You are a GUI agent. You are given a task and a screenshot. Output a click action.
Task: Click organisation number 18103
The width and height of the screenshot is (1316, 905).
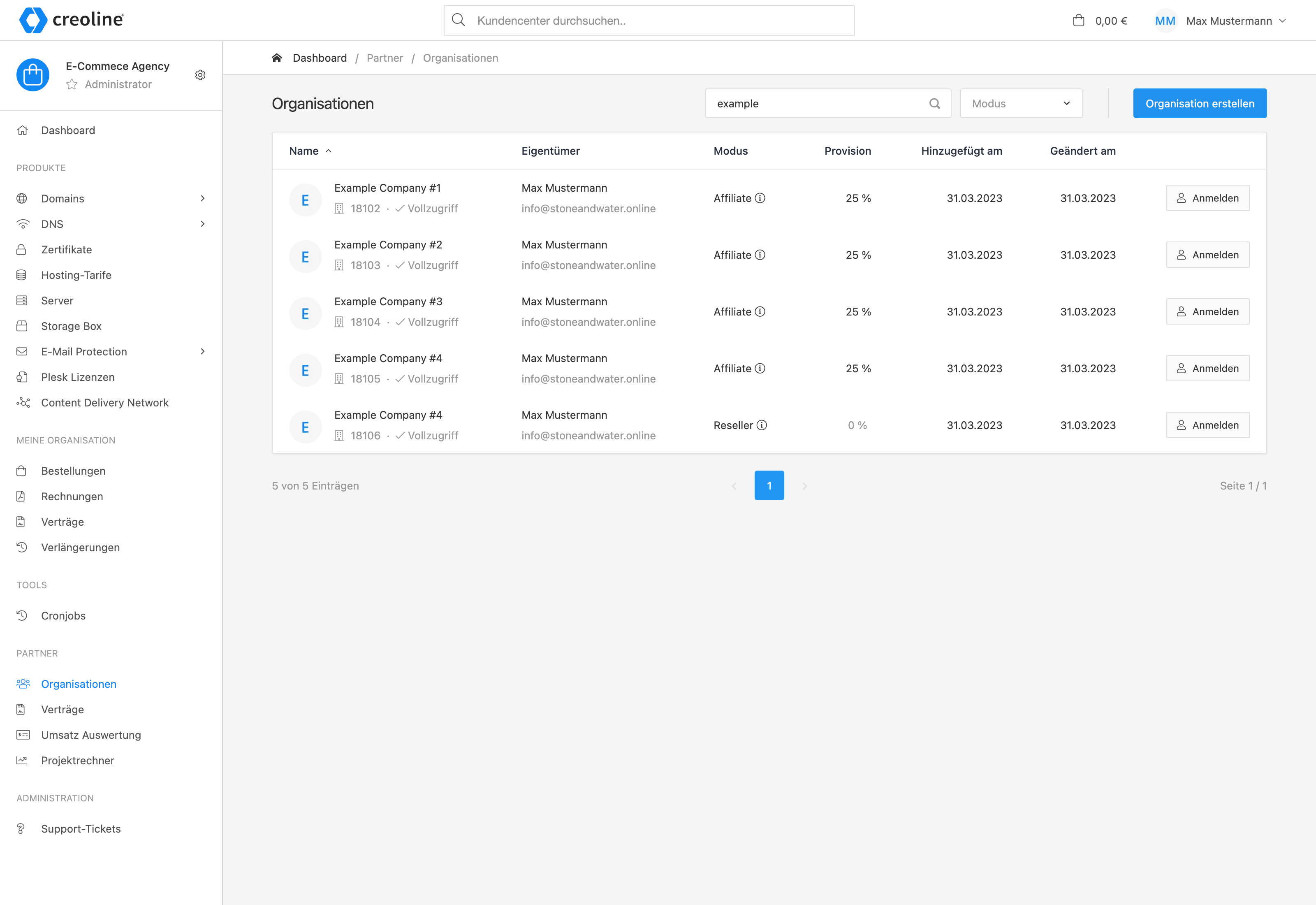[x=366, y=265]
